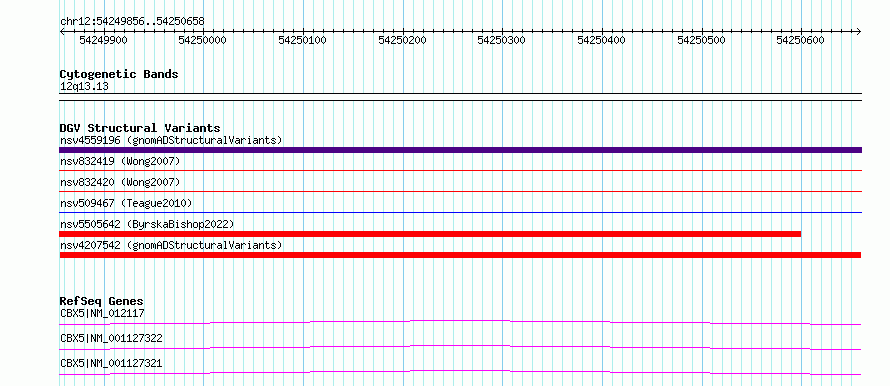Click the magenta CBX5|NM_012117 gene line
890x386 pixels.
point(460,322)
